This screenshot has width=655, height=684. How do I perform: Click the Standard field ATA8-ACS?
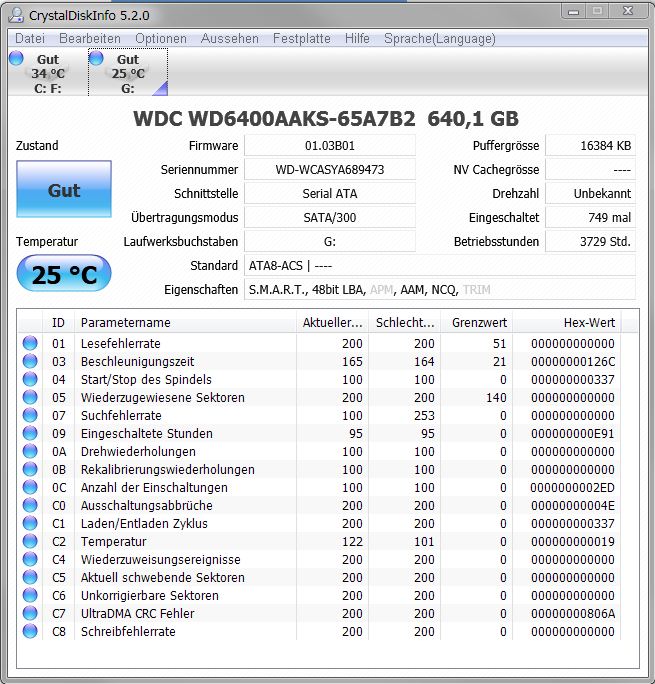[440, 265]
